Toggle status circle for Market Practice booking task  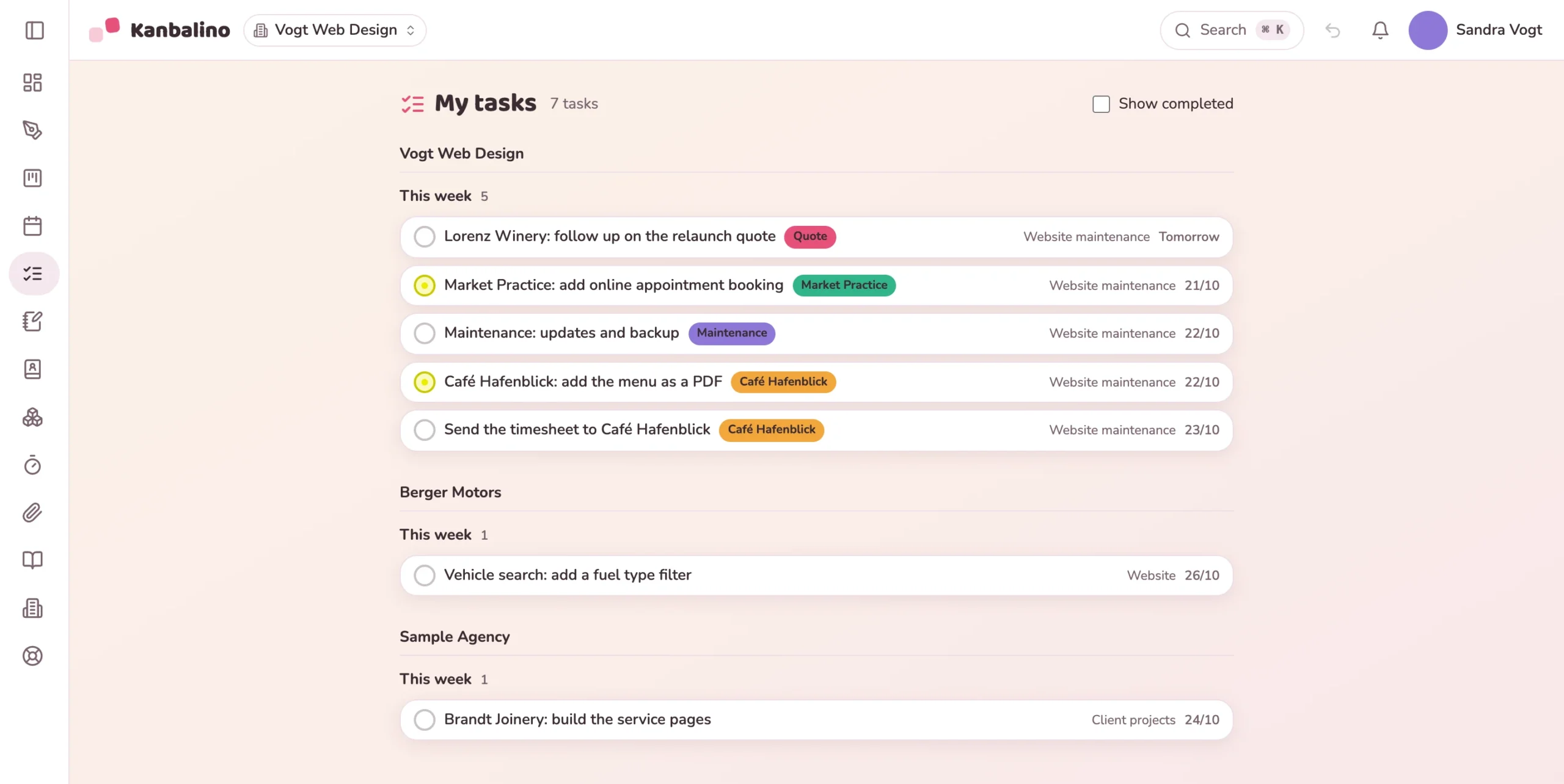click(x=424, y=285)
